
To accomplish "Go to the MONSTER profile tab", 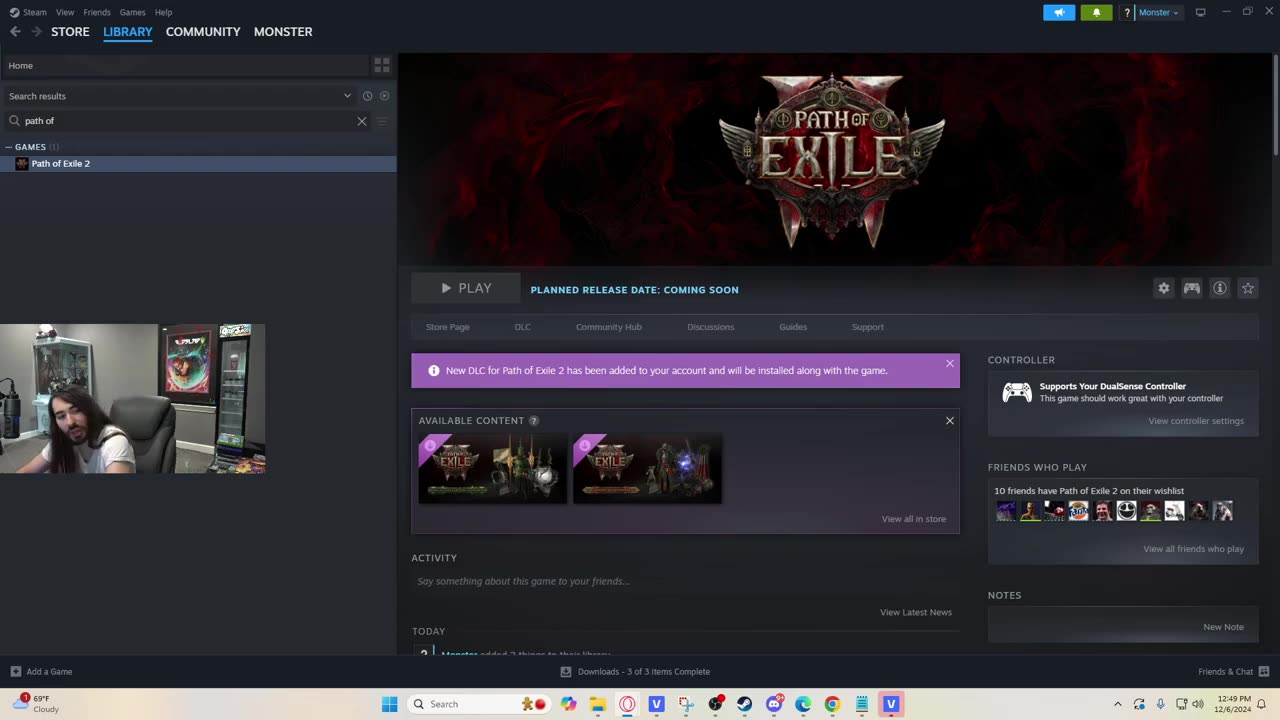I will click(283, 32).
